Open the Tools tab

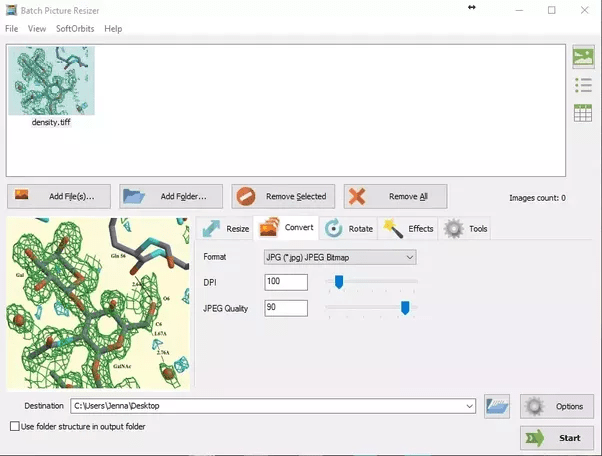(x=465, y=228)
